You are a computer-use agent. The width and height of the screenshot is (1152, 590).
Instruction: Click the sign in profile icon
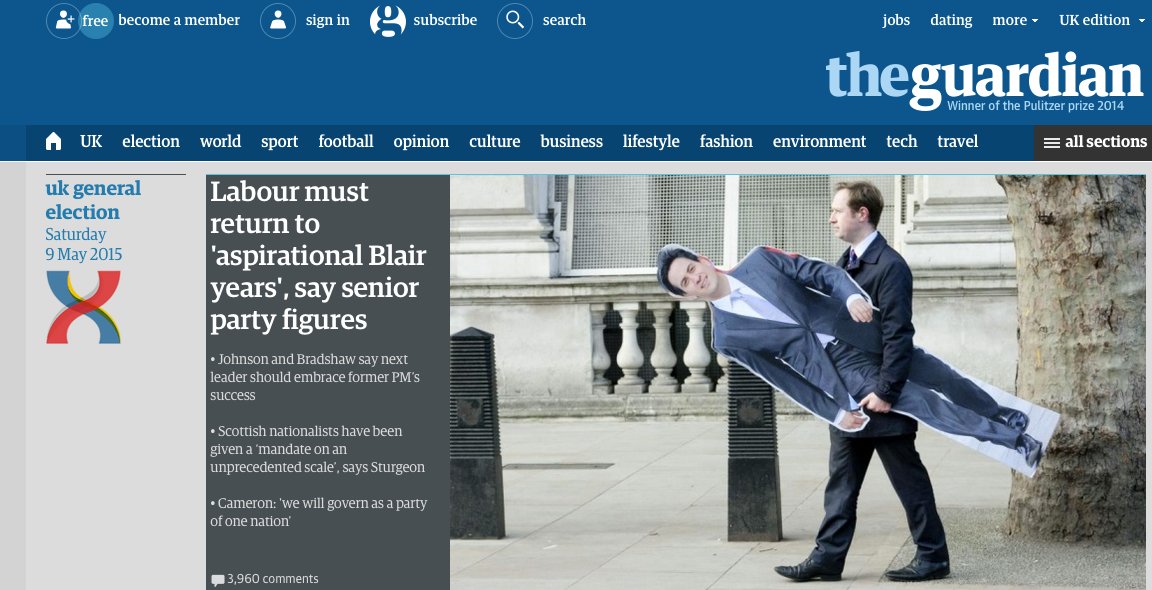[x=278, y=21]
